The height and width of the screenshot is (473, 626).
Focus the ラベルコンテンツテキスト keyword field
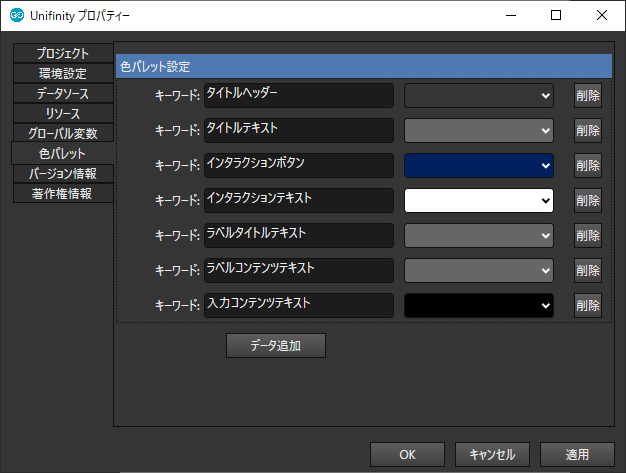pos(298,270)
